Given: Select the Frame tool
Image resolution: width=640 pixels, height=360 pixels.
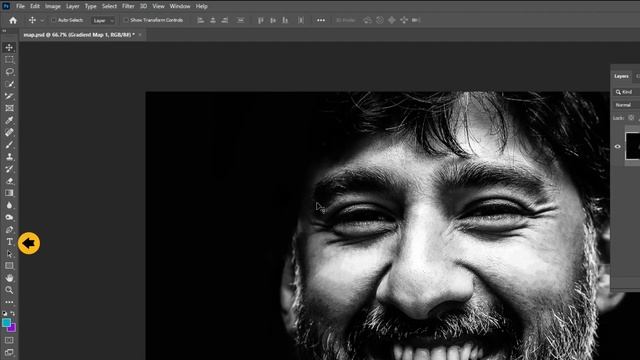Looking at the screenshot, I should (x=9, y=108).
